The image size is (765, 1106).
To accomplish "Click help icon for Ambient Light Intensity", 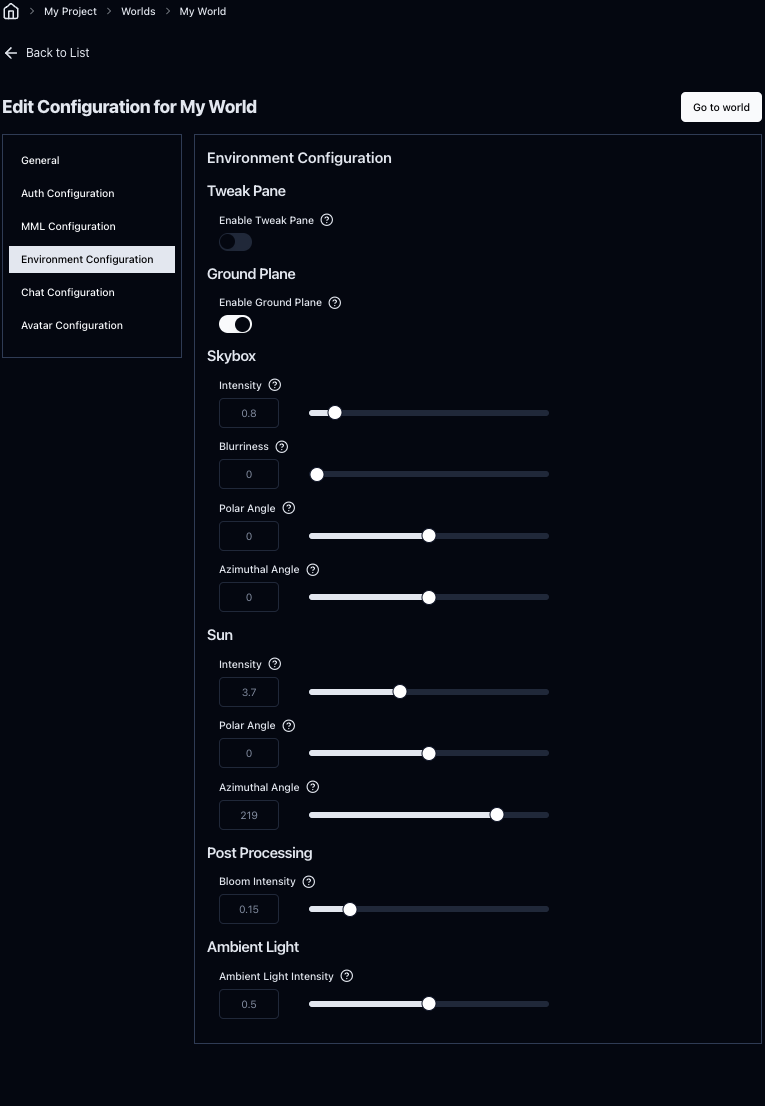I will pyautogui.click(x=347, y=976).
